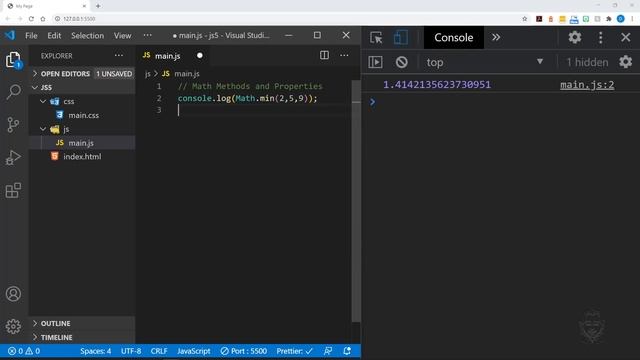Image resolution: width=640 pixels, height=360 pixels.
Task: Open the Extensions view
Action: [x=13, y=190]
